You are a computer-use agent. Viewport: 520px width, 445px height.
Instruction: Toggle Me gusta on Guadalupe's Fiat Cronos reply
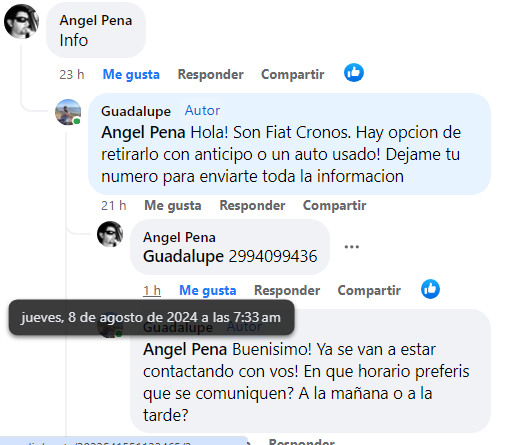click(x=173, y=205)
